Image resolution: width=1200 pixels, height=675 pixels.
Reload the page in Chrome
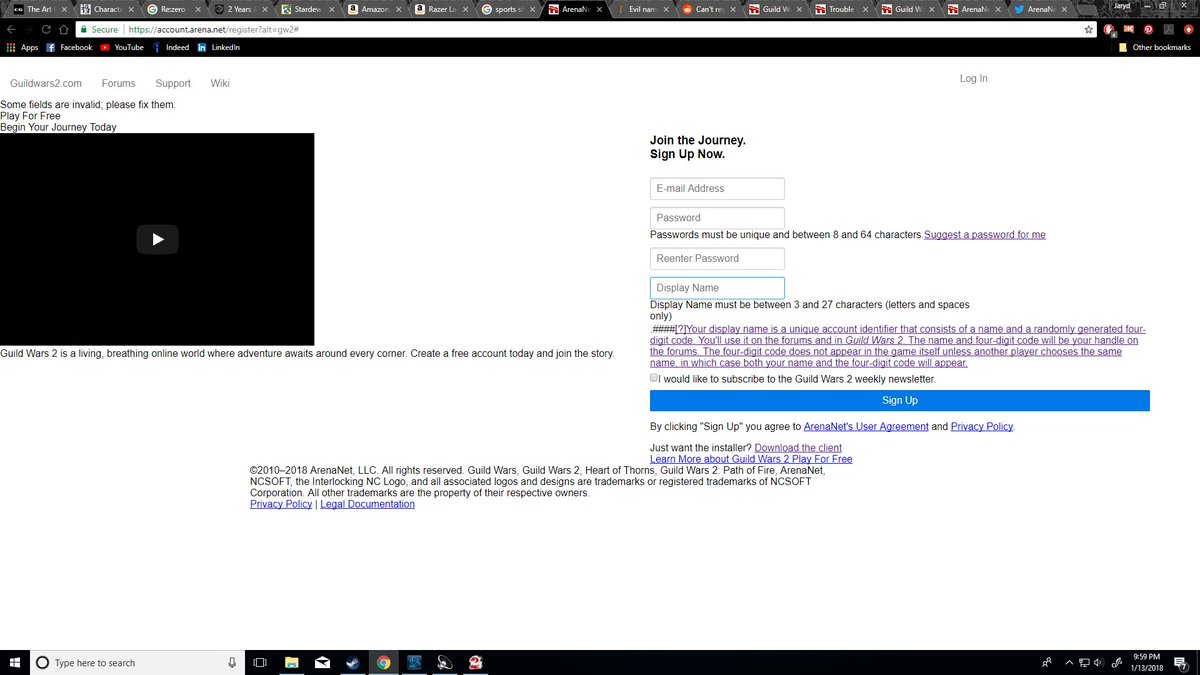(x=46, y=30)
